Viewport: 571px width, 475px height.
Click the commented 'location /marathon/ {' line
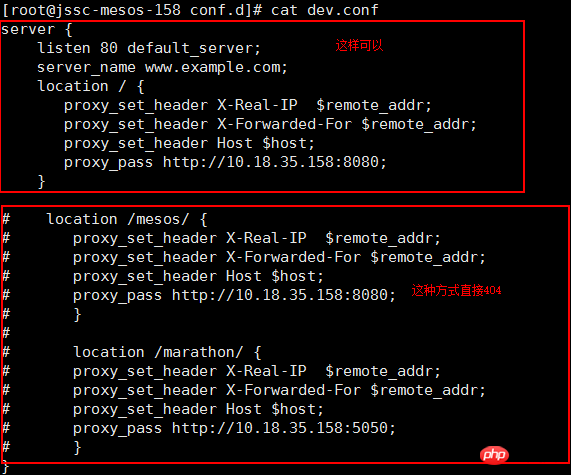[x=167, y=352]
